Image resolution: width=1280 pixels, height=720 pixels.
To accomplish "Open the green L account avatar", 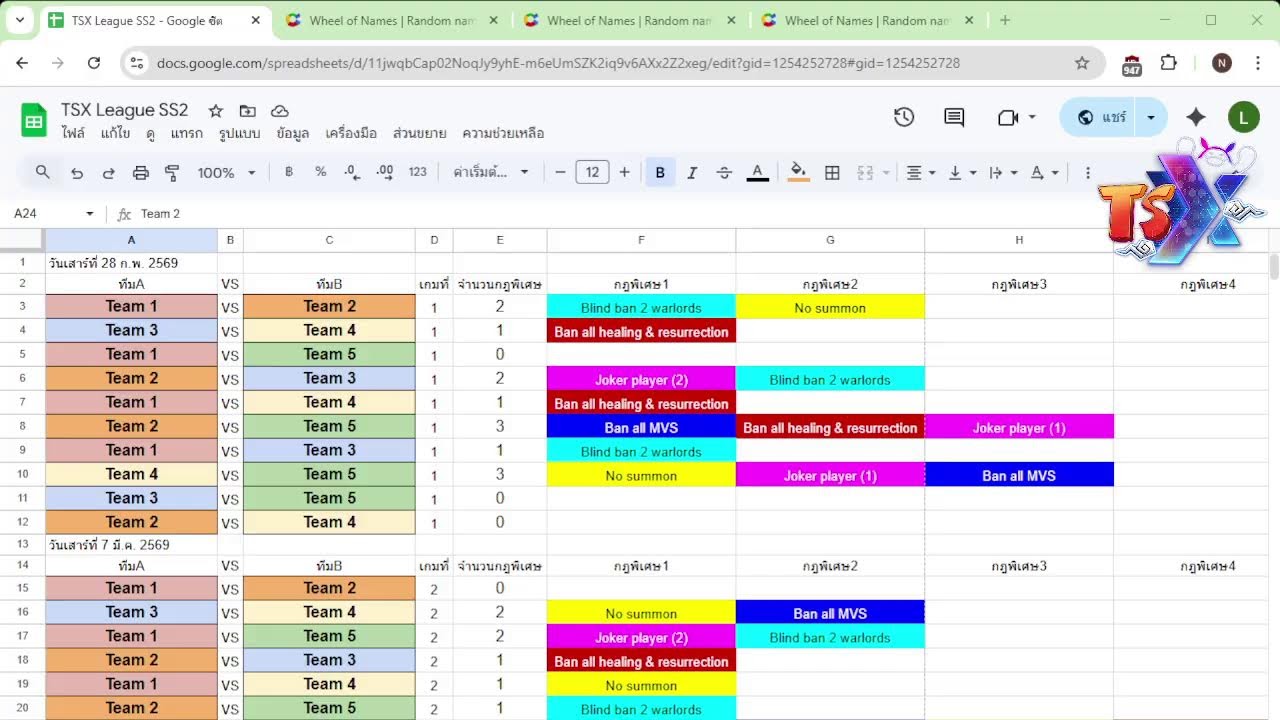I will tap(1243, 117).
